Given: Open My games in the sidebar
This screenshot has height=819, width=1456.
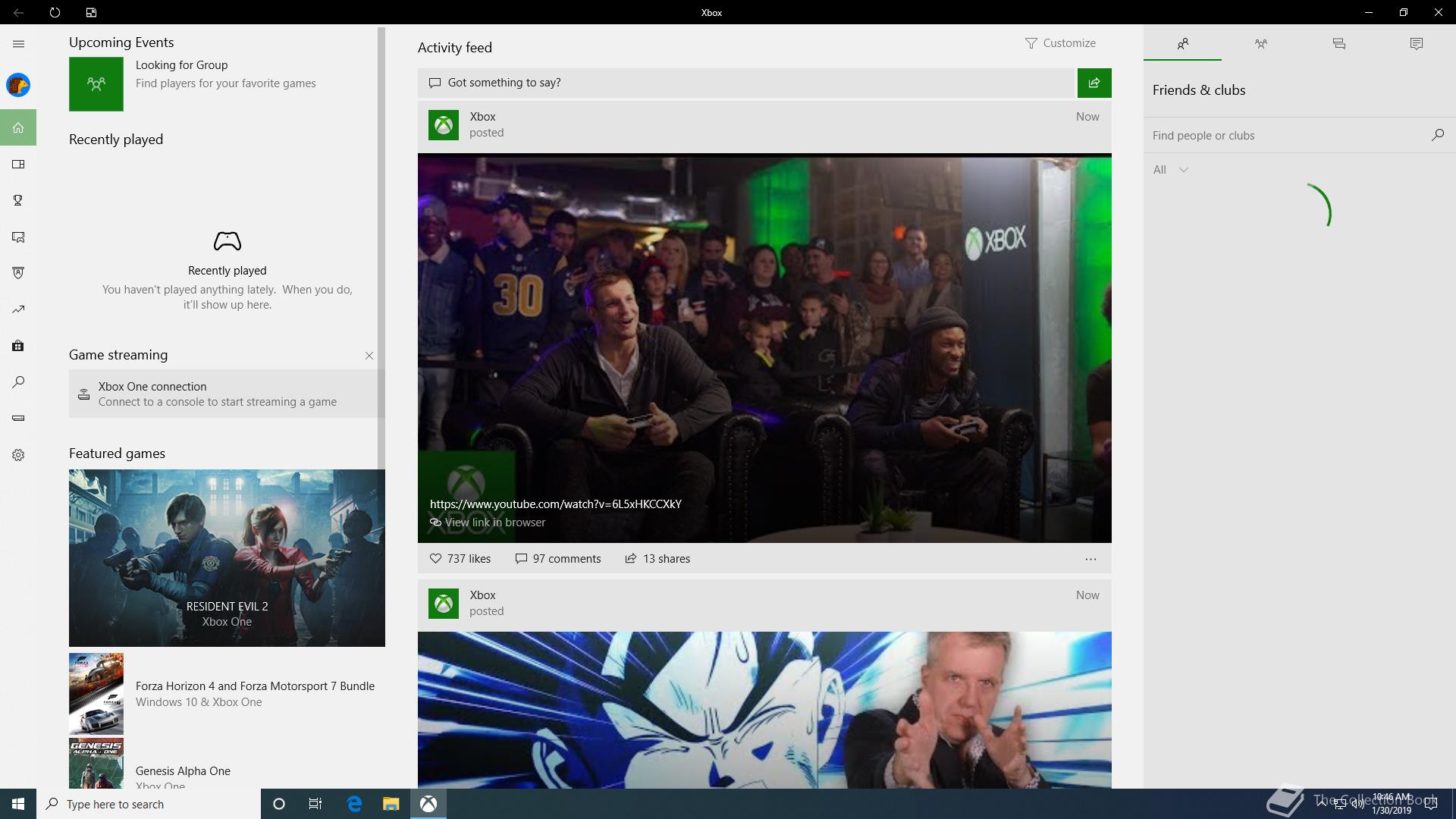Looking at the screenshot, I should (x=18, y=164).
